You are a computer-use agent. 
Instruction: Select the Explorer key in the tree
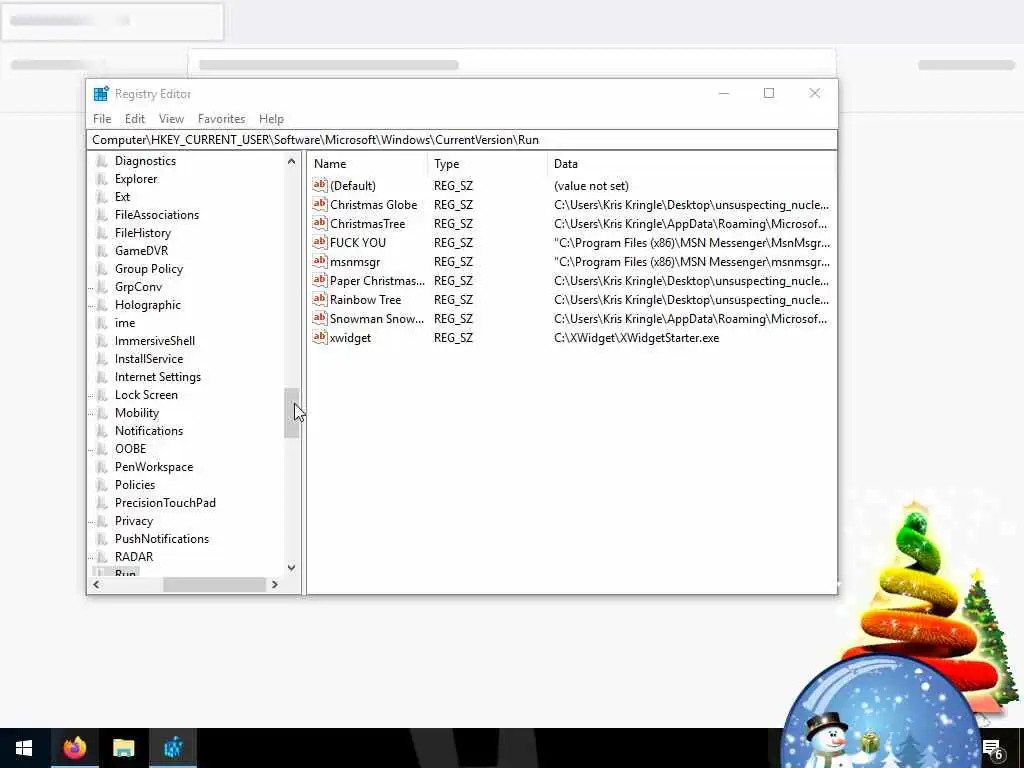point(136,179)
